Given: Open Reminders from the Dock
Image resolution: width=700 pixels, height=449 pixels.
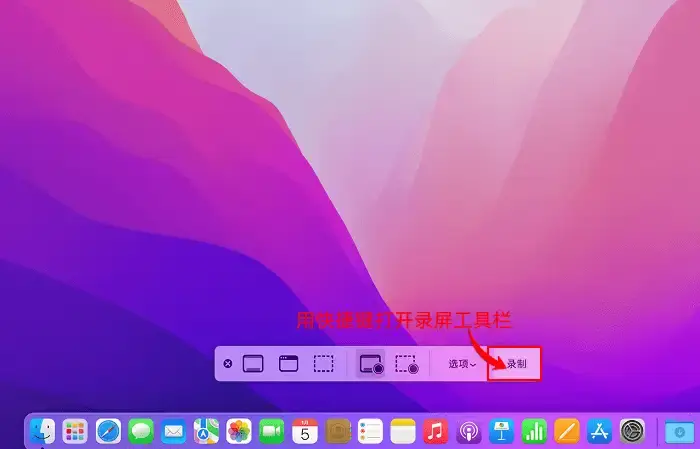Looking at the screenshot, I should 370,432.
